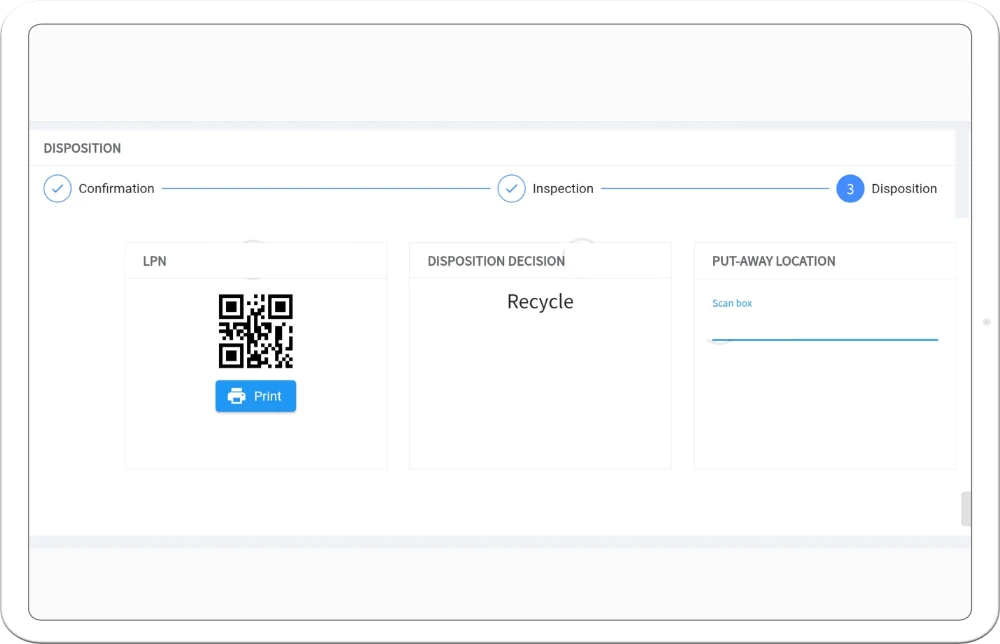Viewport: 1000px width, 644px height.
Task: Click the Inspection step label
Action: (563, 189)
